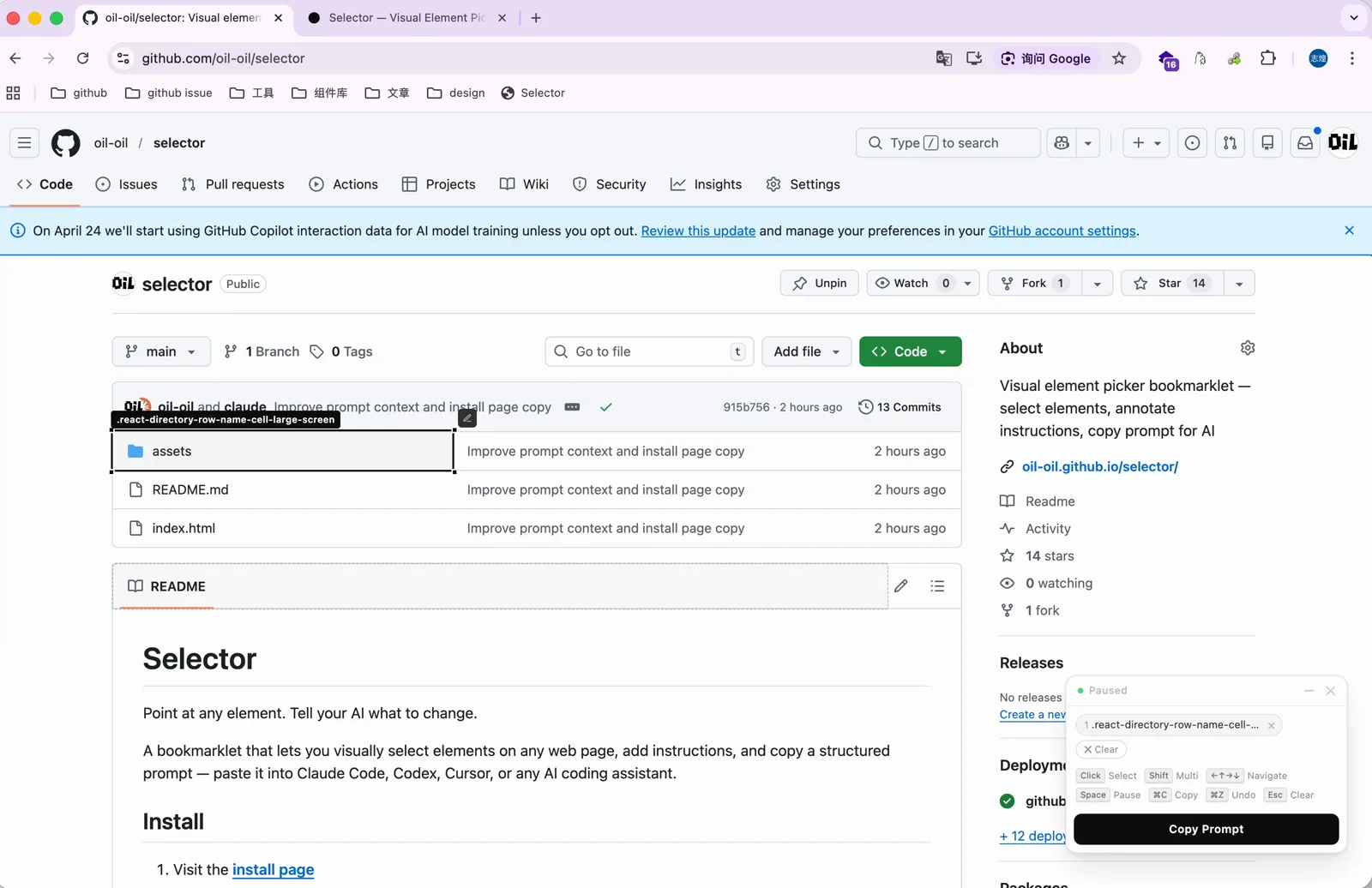
Task: Click the browser address bar URL
Action: pyautogui.click(x=224, y=58)
